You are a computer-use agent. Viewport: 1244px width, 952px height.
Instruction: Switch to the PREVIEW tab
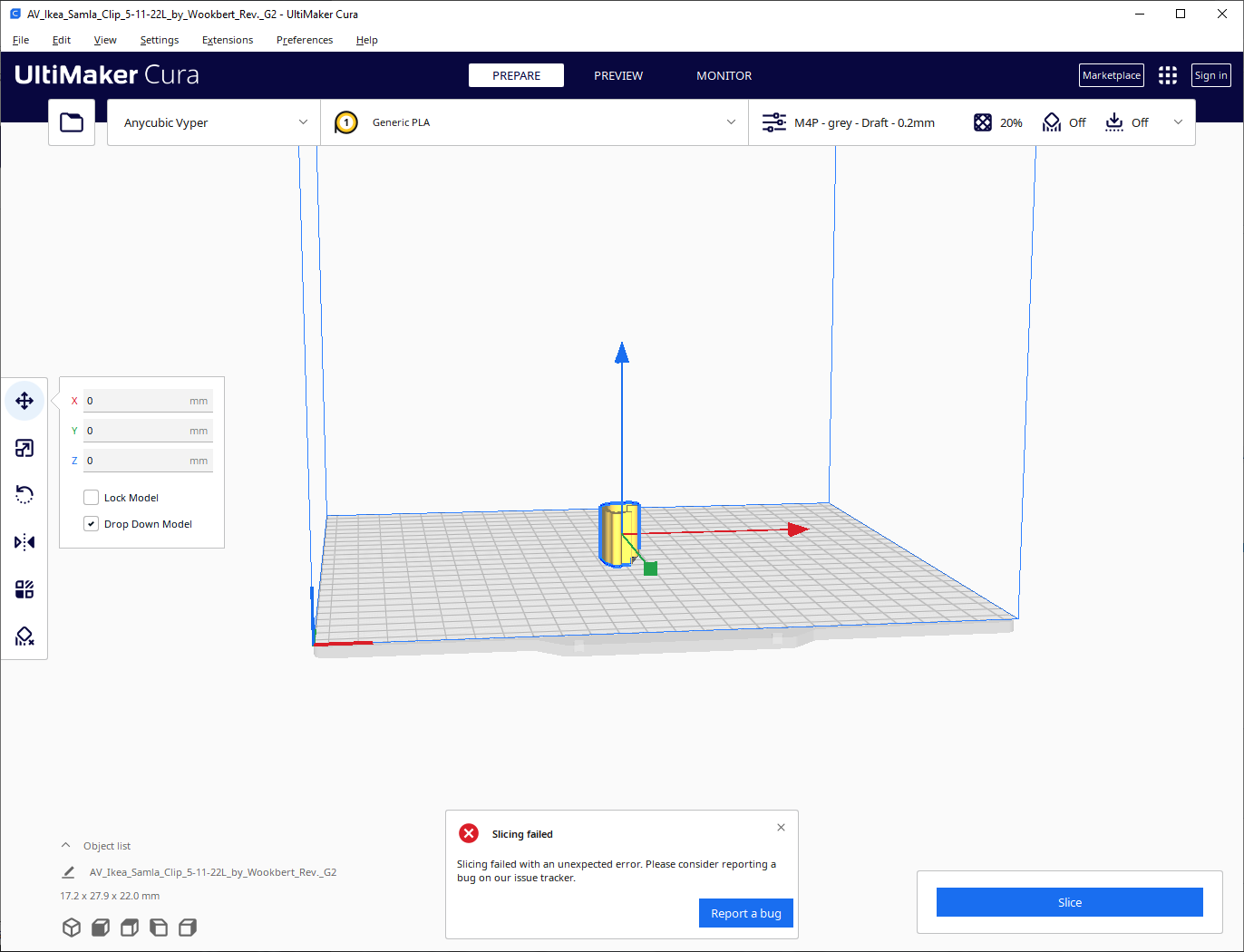(618, 75)
